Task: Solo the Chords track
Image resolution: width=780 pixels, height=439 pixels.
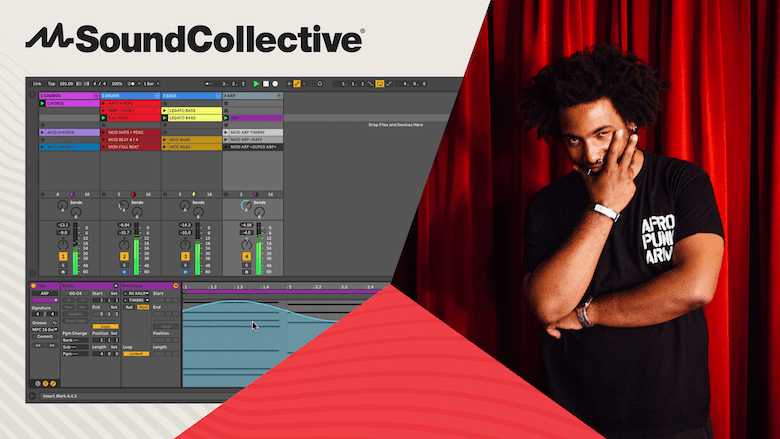Action: pos(63,265)
